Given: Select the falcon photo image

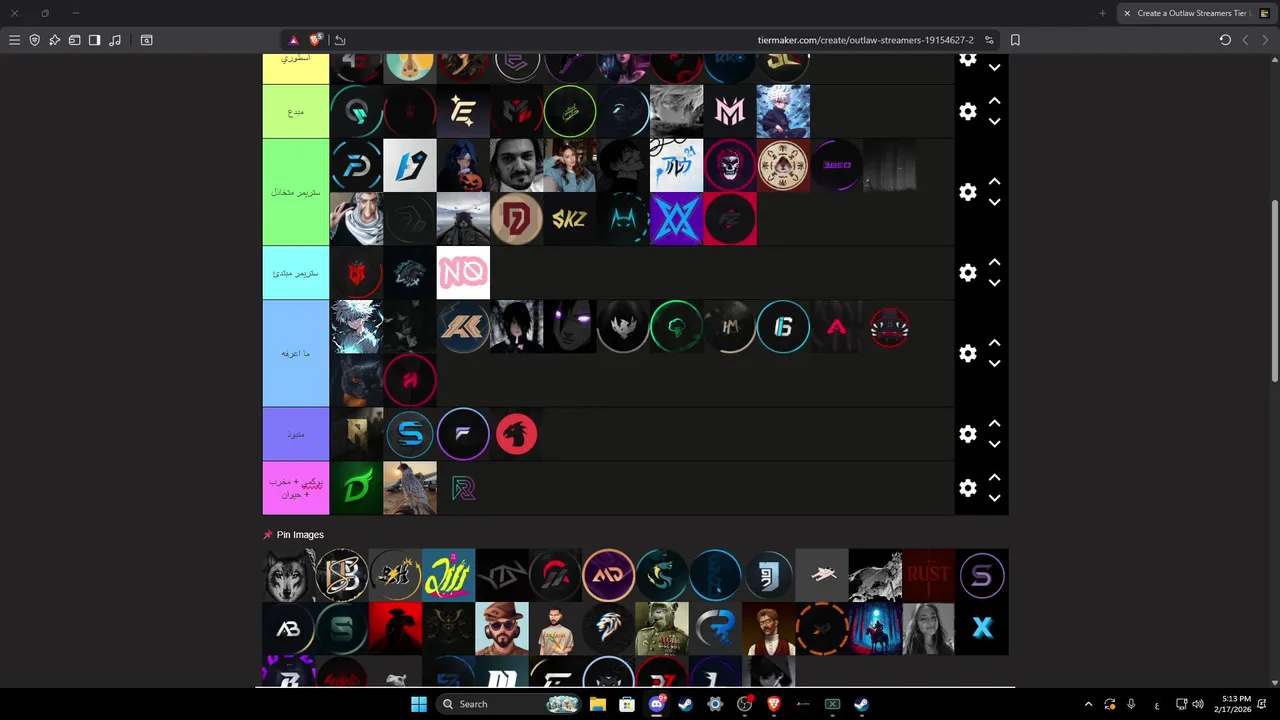Looking at the screenshot, I should [x=410, y=488].
